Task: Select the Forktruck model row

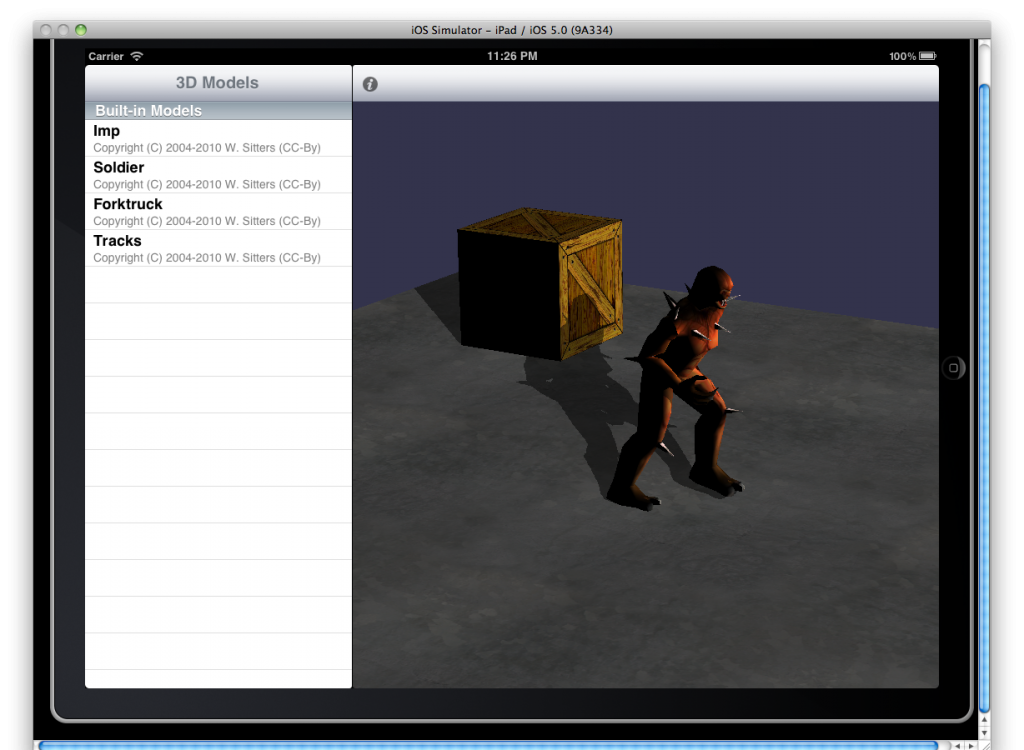Action: pyautogui.click(x=218, y=212)
